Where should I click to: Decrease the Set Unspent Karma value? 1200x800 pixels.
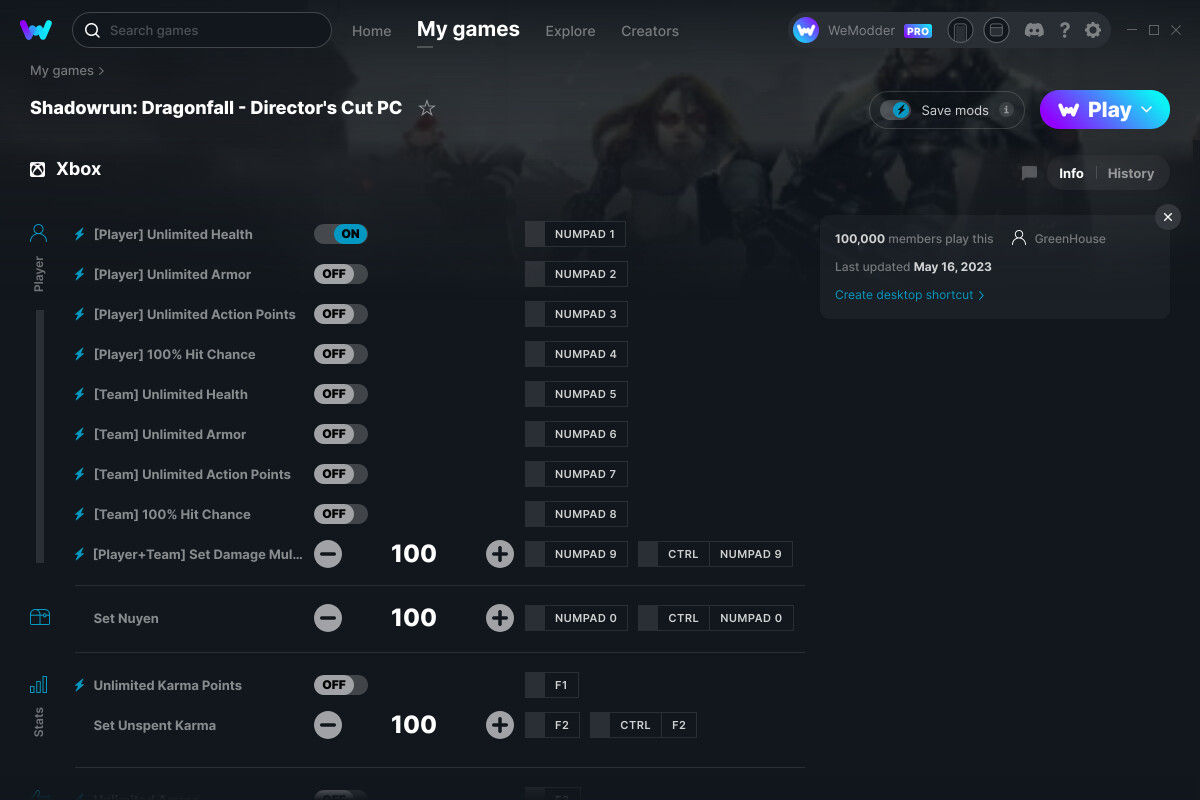328,725
